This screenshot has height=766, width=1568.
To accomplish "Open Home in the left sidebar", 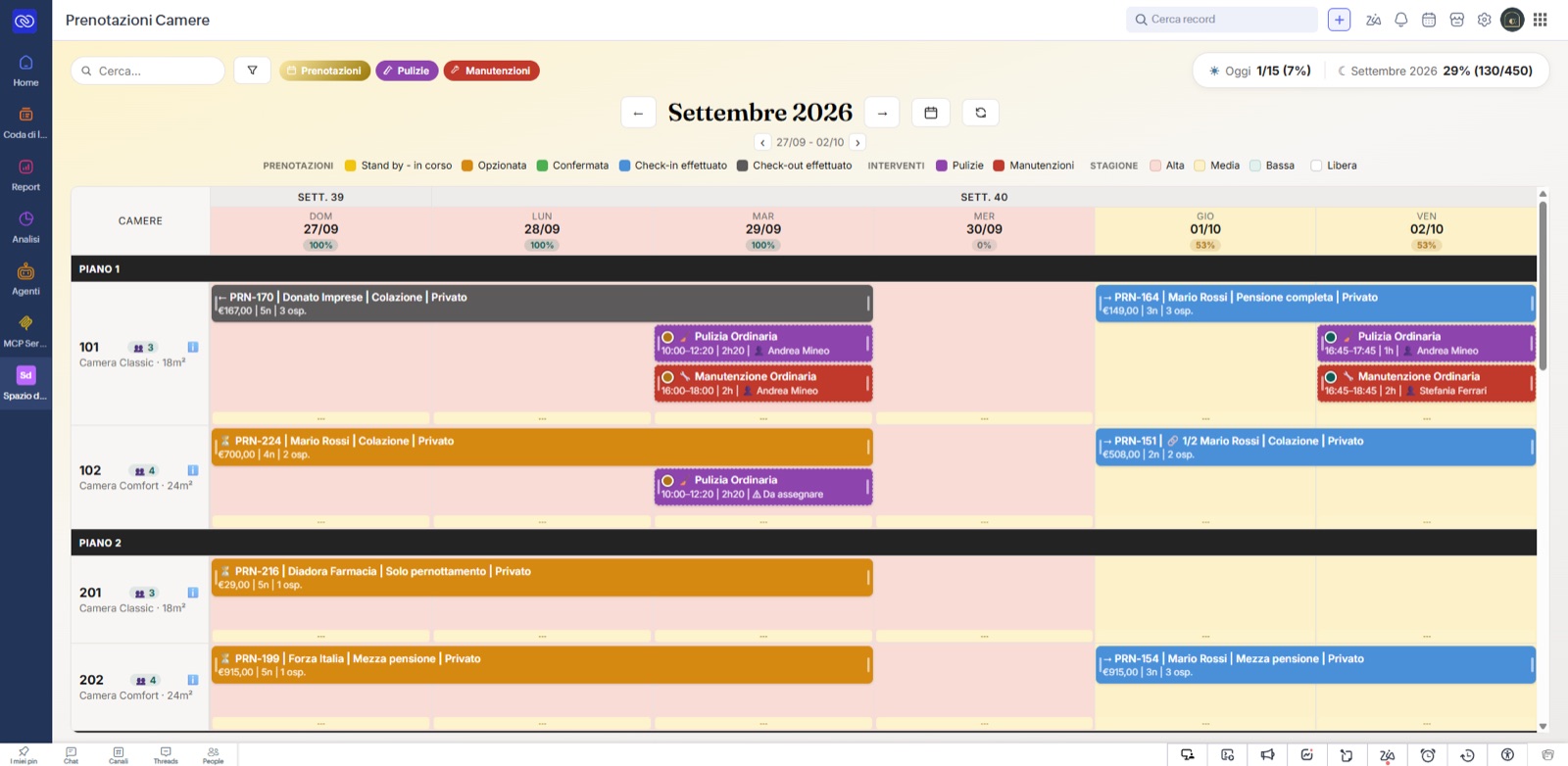I will pyautogui.click(x=25, y=71).
